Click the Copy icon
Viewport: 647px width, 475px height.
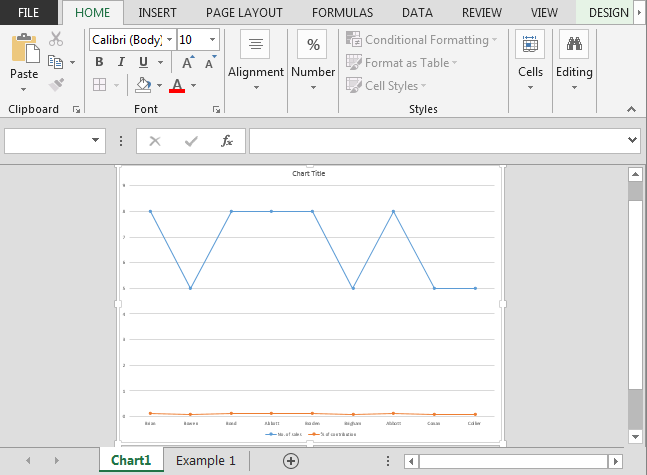click(x=55, y=62)
